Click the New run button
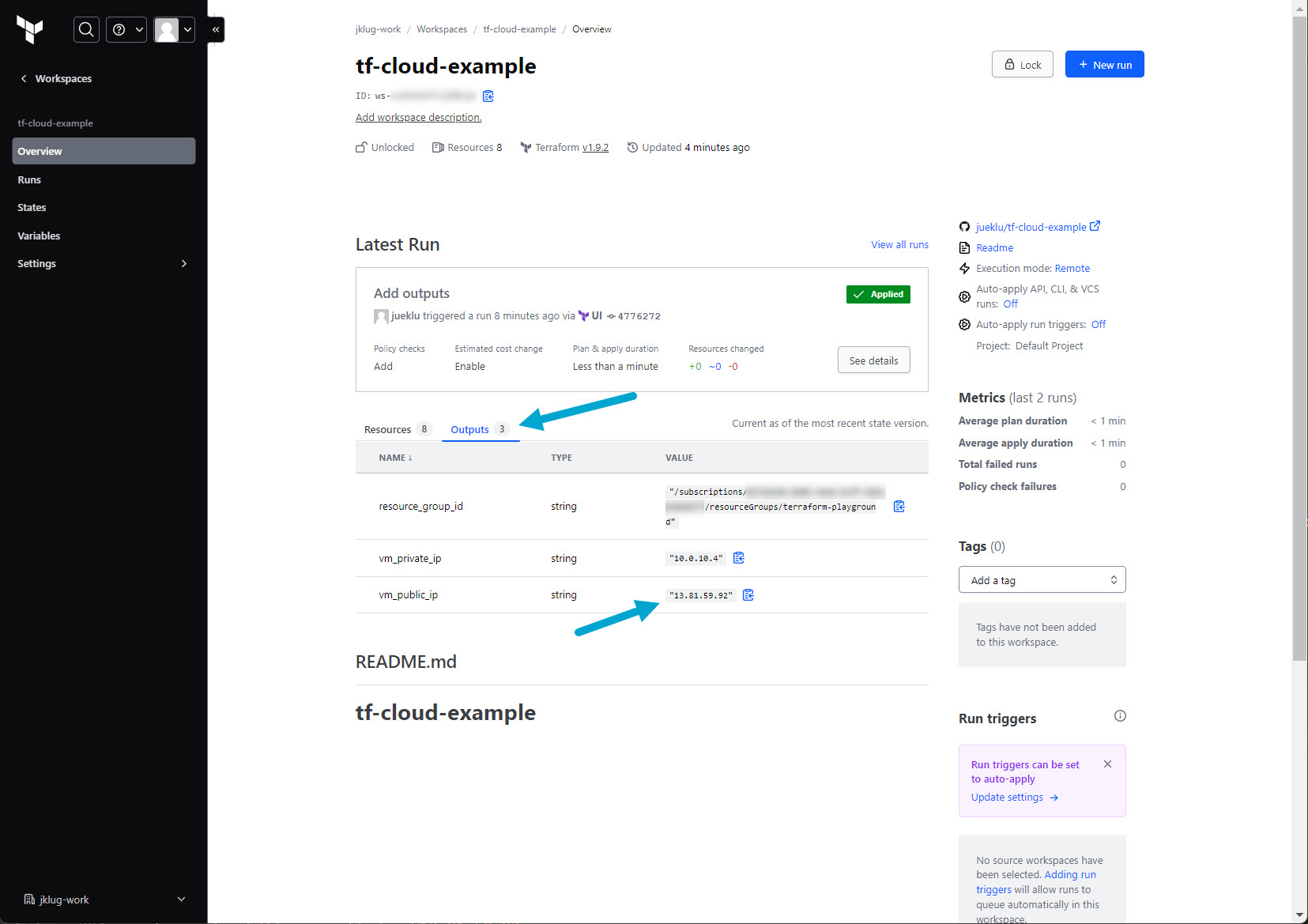 point(1104,65)
